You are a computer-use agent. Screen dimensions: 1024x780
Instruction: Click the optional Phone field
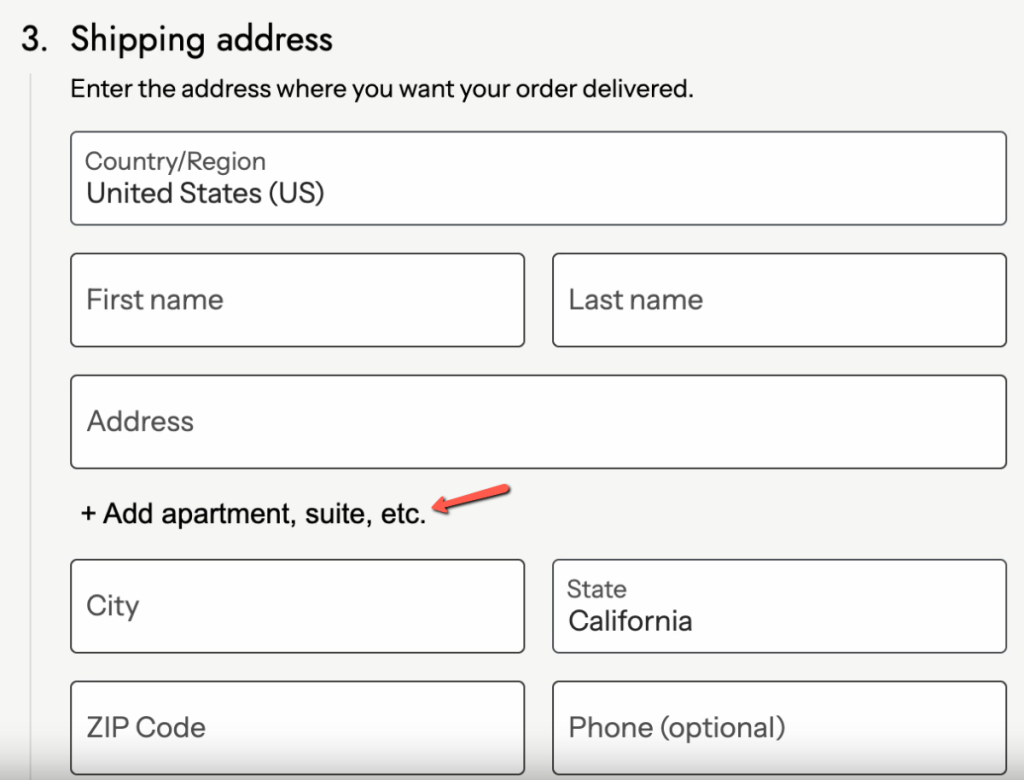point(778,727)
